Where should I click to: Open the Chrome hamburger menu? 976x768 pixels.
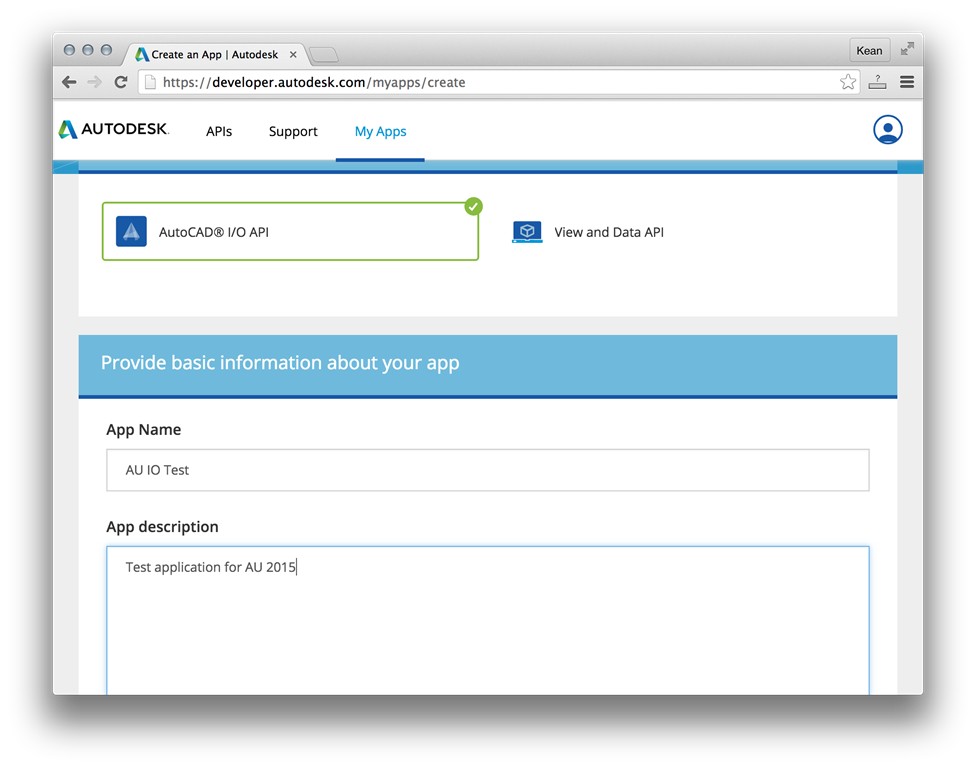point(907,82)
